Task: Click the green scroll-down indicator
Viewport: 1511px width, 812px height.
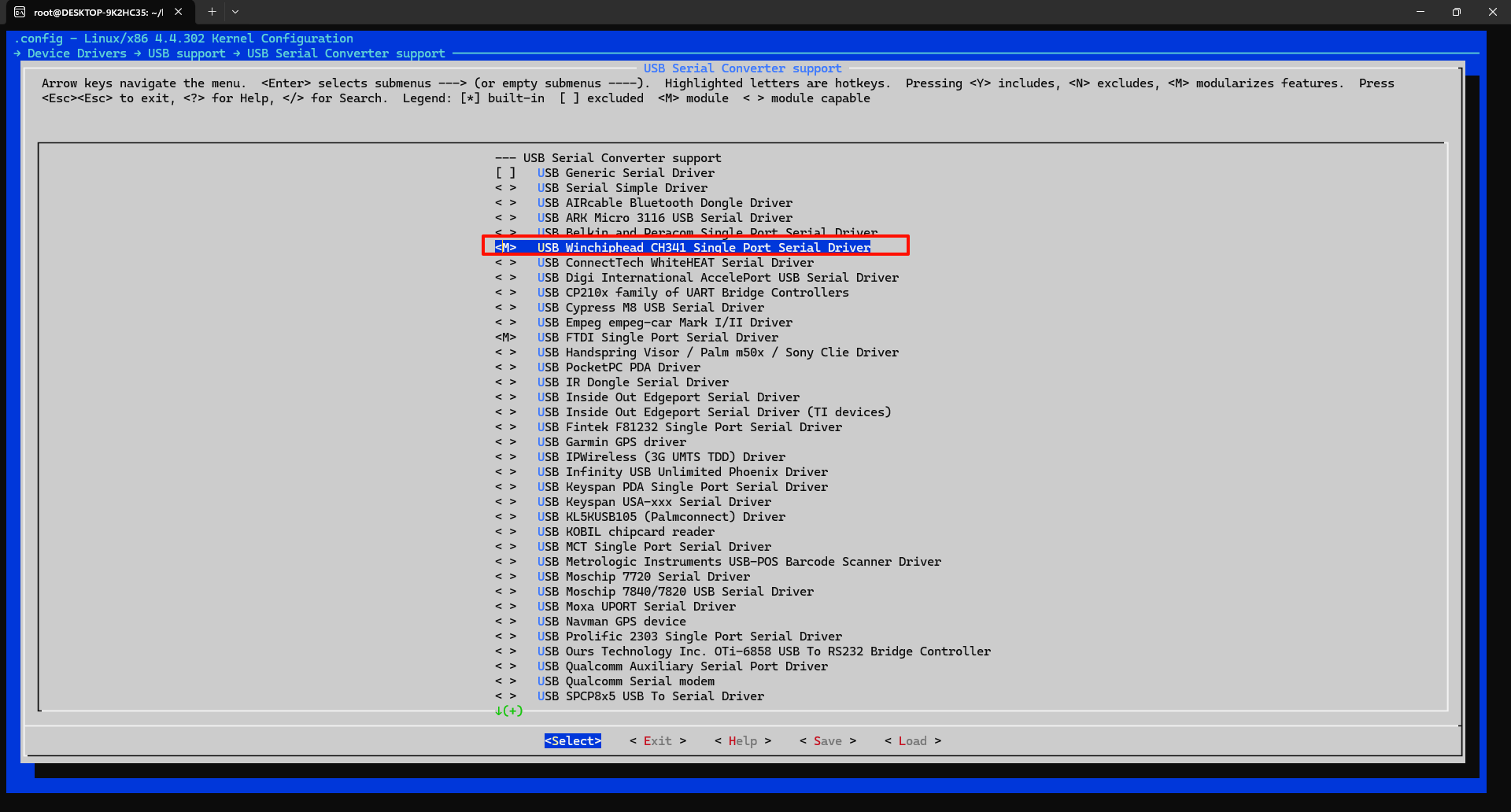Action: coord(508,711)
